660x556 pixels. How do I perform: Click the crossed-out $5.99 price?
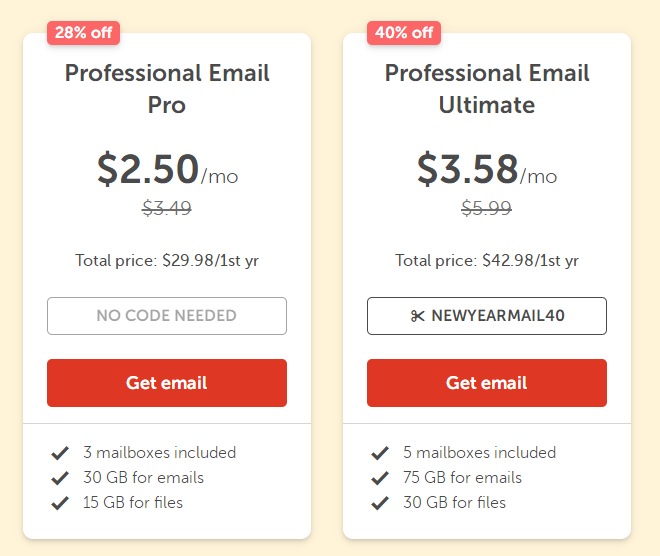(x=487, y=208)
